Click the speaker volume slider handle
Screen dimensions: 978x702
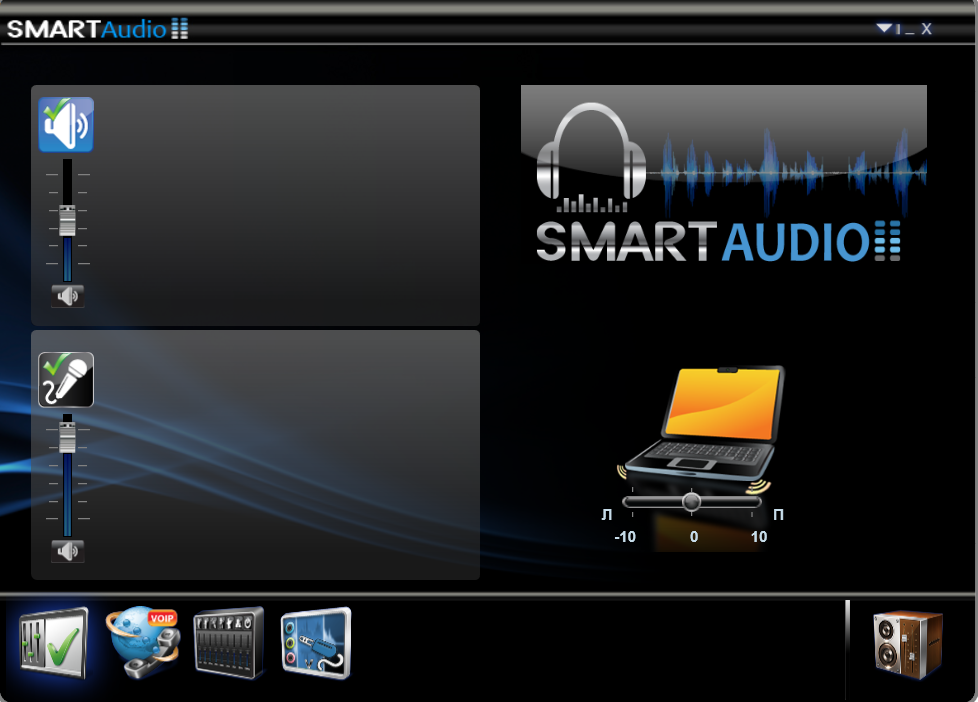[67, 220]
